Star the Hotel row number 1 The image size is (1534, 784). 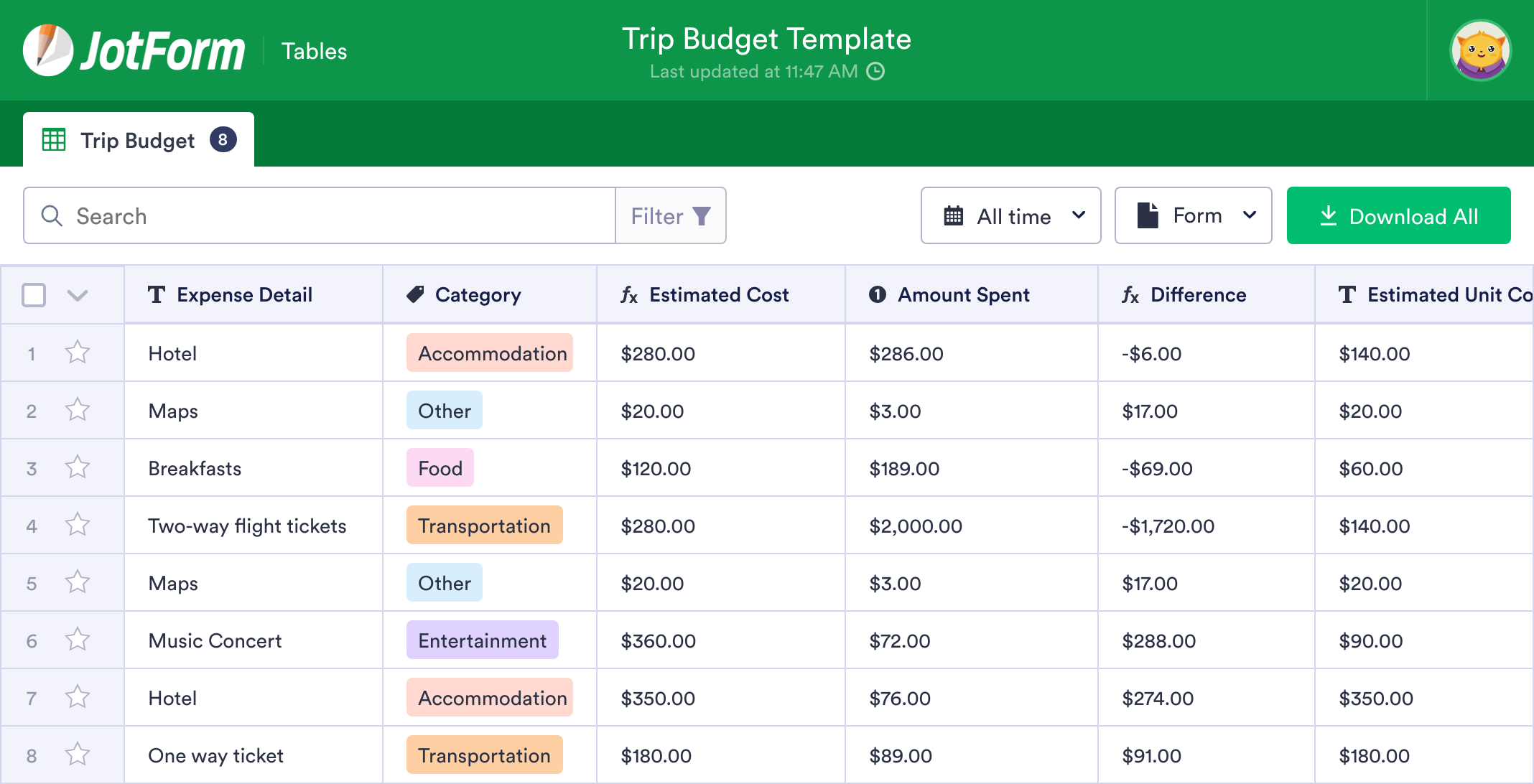click(78, 353)
